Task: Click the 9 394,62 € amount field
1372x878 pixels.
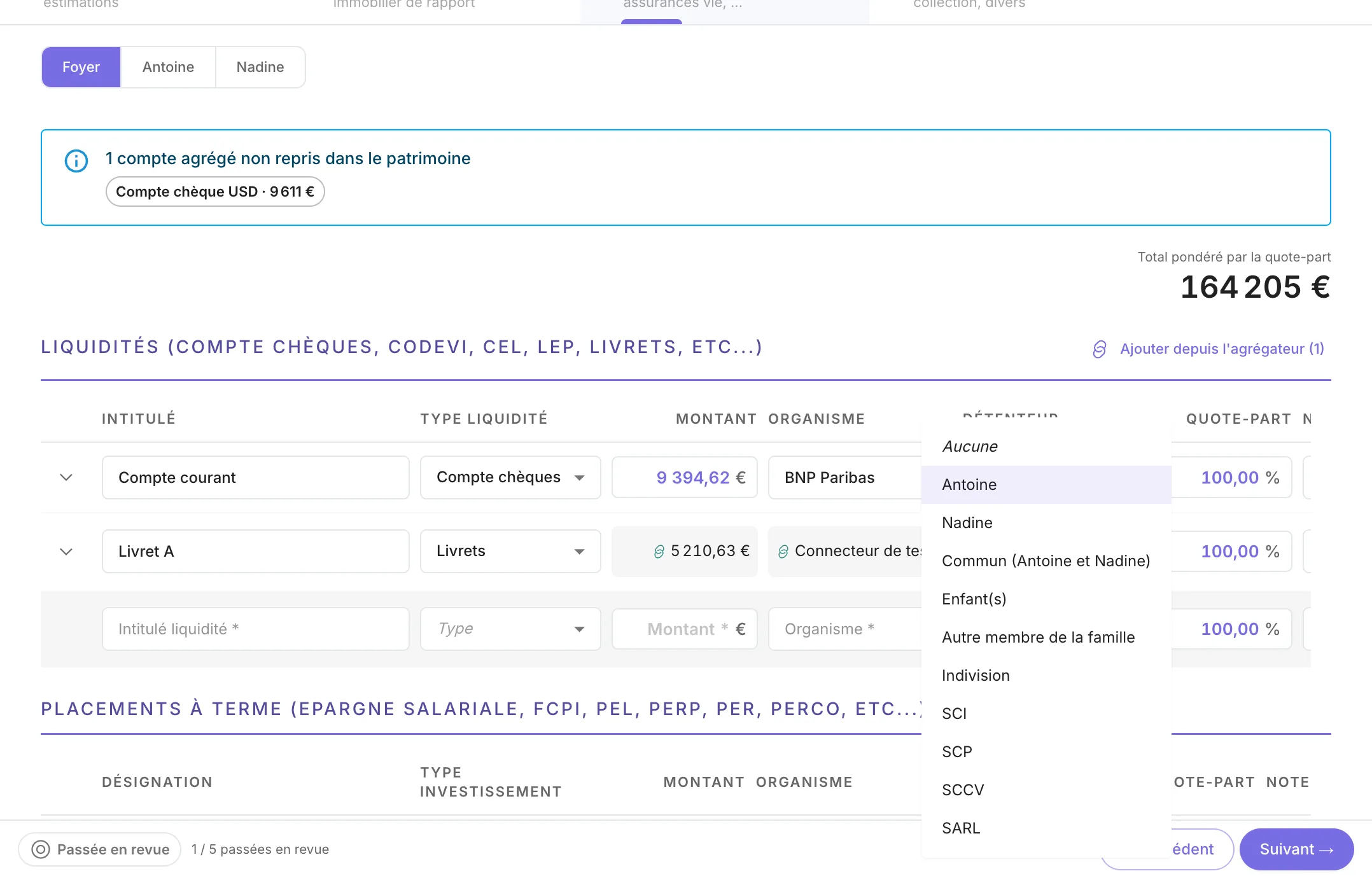Action: point(685,477)
